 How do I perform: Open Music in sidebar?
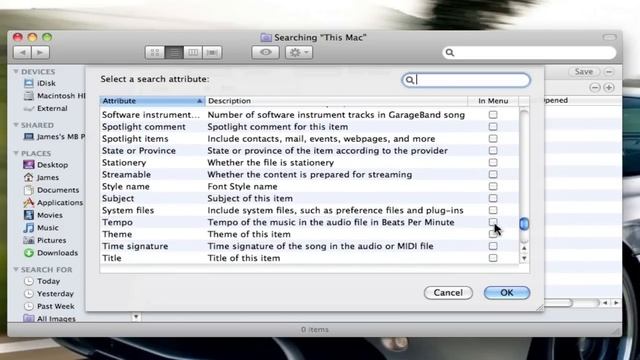tap(41, 227)
